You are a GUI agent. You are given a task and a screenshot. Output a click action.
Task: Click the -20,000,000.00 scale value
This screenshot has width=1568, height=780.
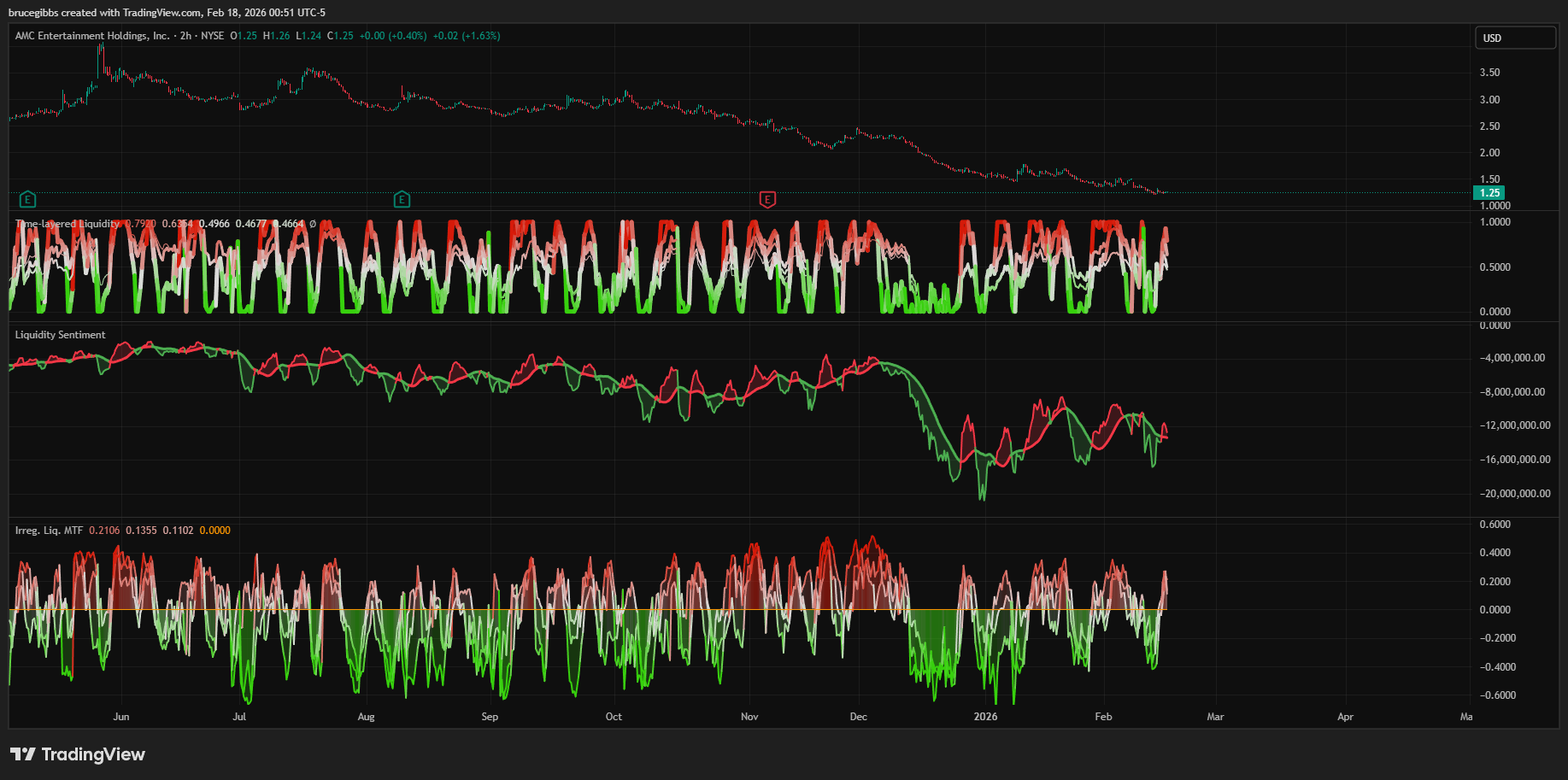pyautogui.click(x=1515, y=494)
